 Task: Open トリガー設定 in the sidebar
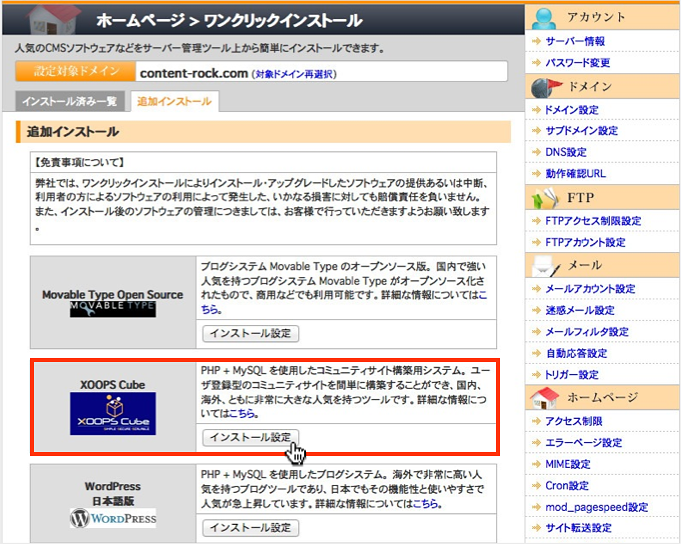point(572,375)
